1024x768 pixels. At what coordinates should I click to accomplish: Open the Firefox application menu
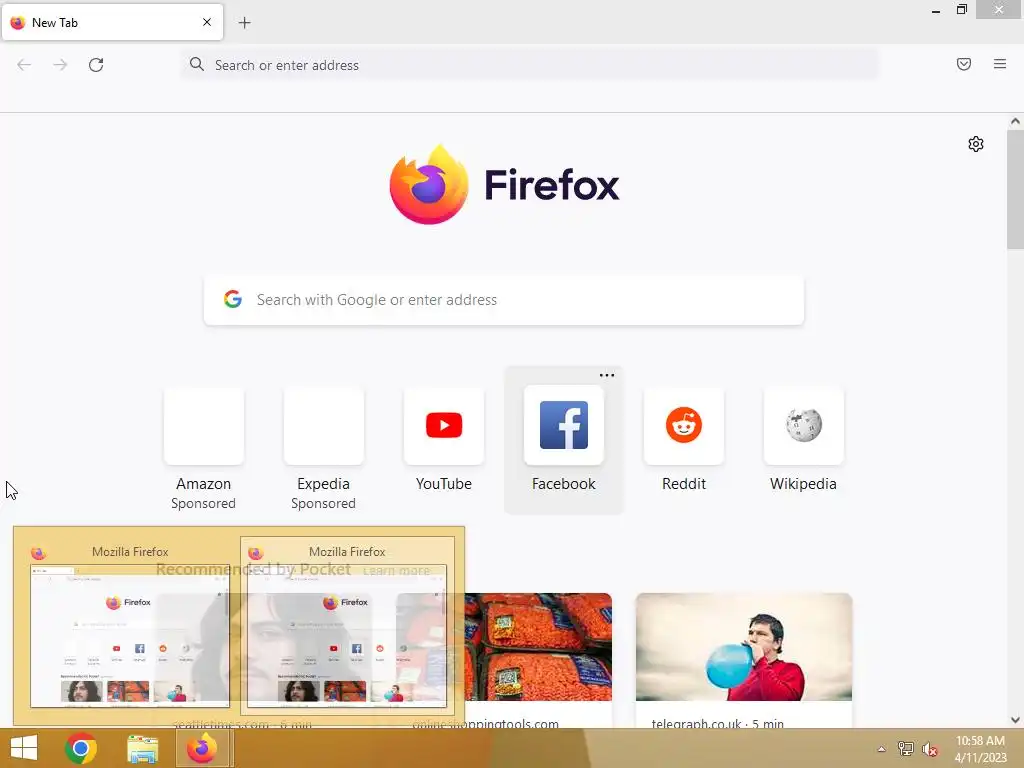pyautogui.click(x=1000, y=64)
